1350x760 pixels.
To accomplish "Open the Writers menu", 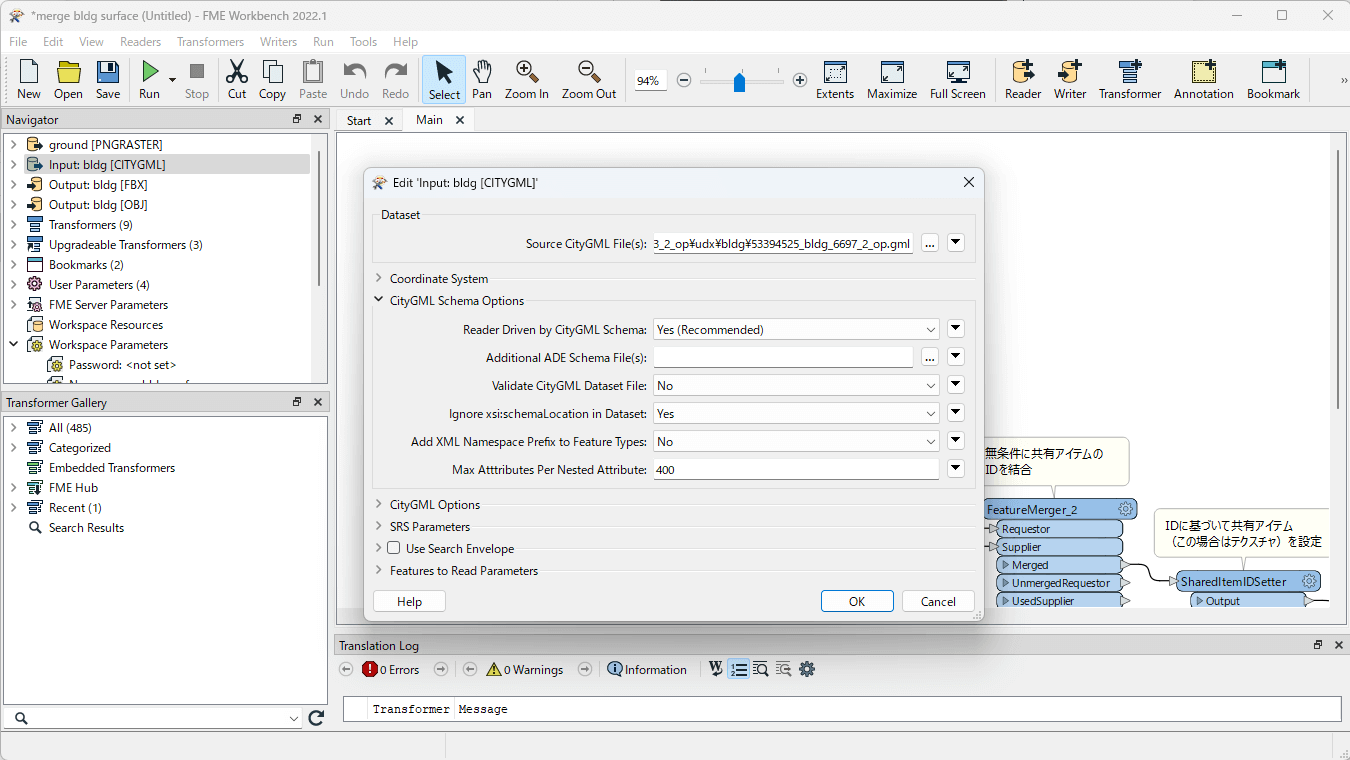I will tap(278, 42).
